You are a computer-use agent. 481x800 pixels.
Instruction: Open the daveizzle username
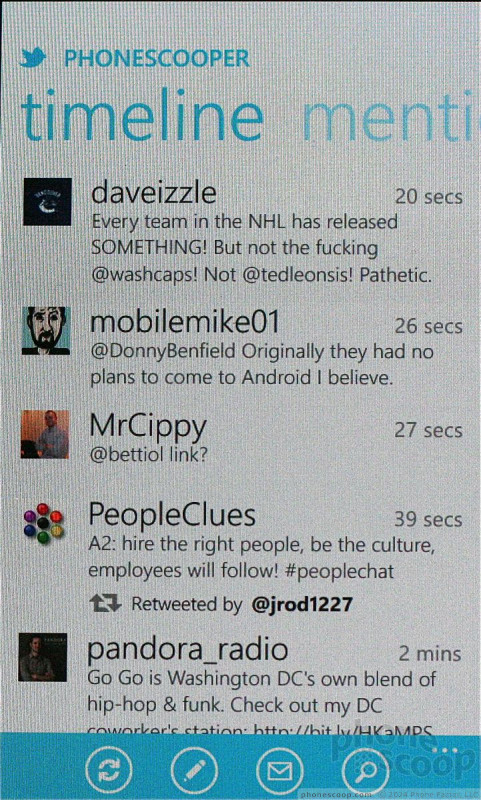point(154,193)
